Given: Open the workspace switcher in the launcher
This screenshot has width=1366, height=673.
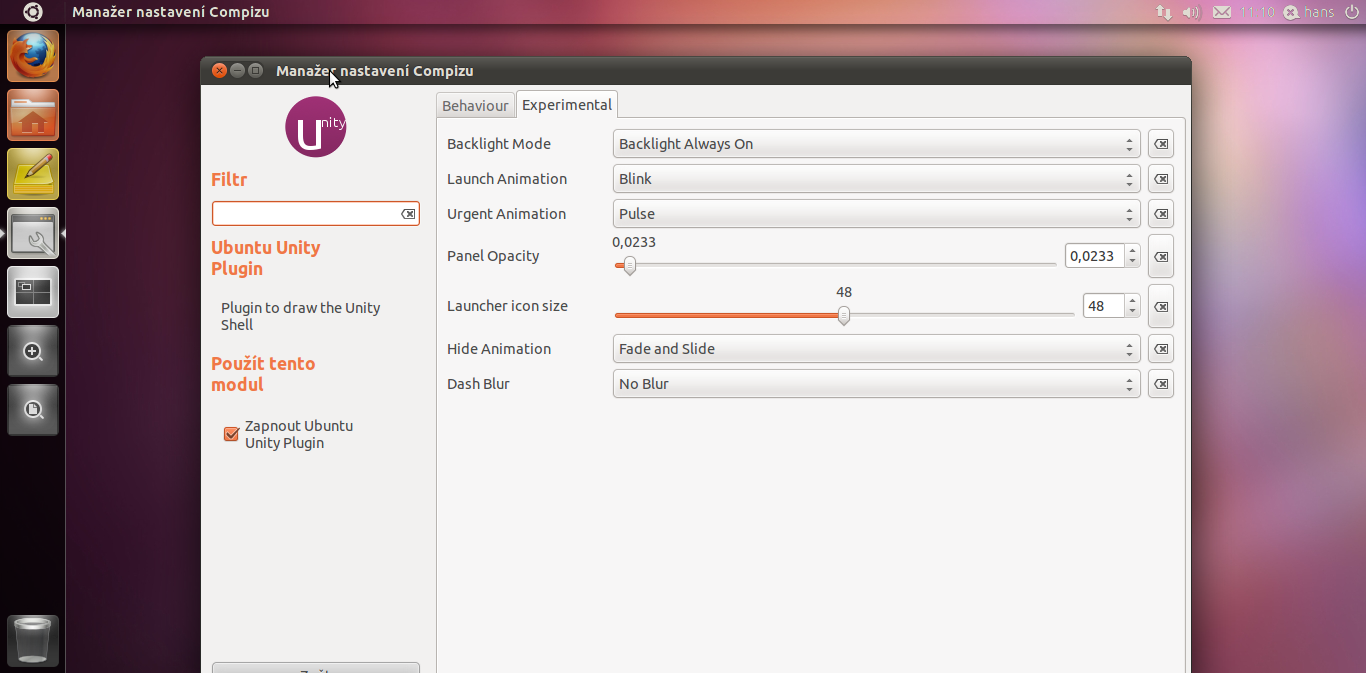Looking at the screenshot, I should 33,292.
